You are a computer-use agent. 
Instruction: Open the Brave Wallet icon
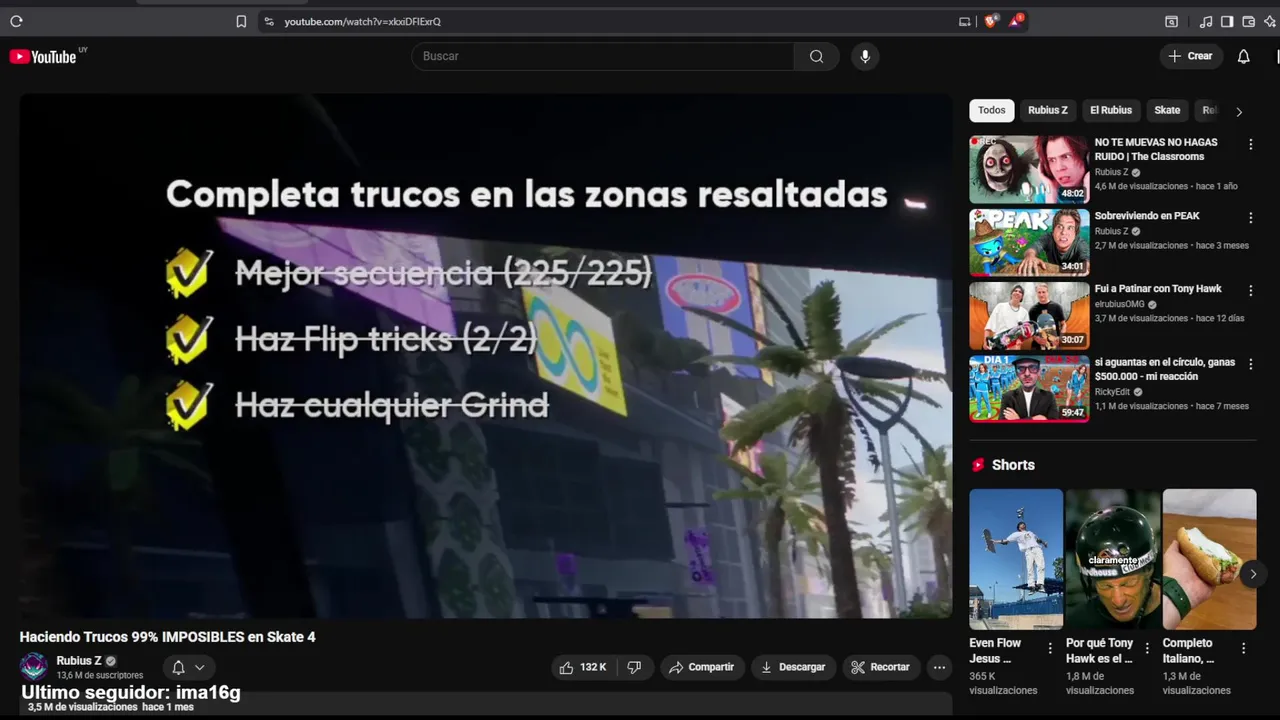point(1248,21)
